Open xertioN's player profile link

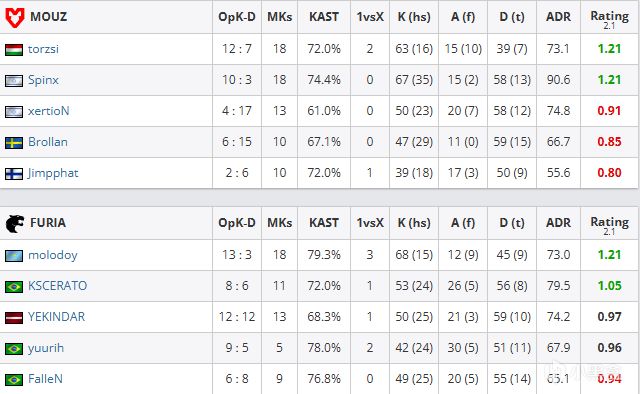(x=49, y=111)
